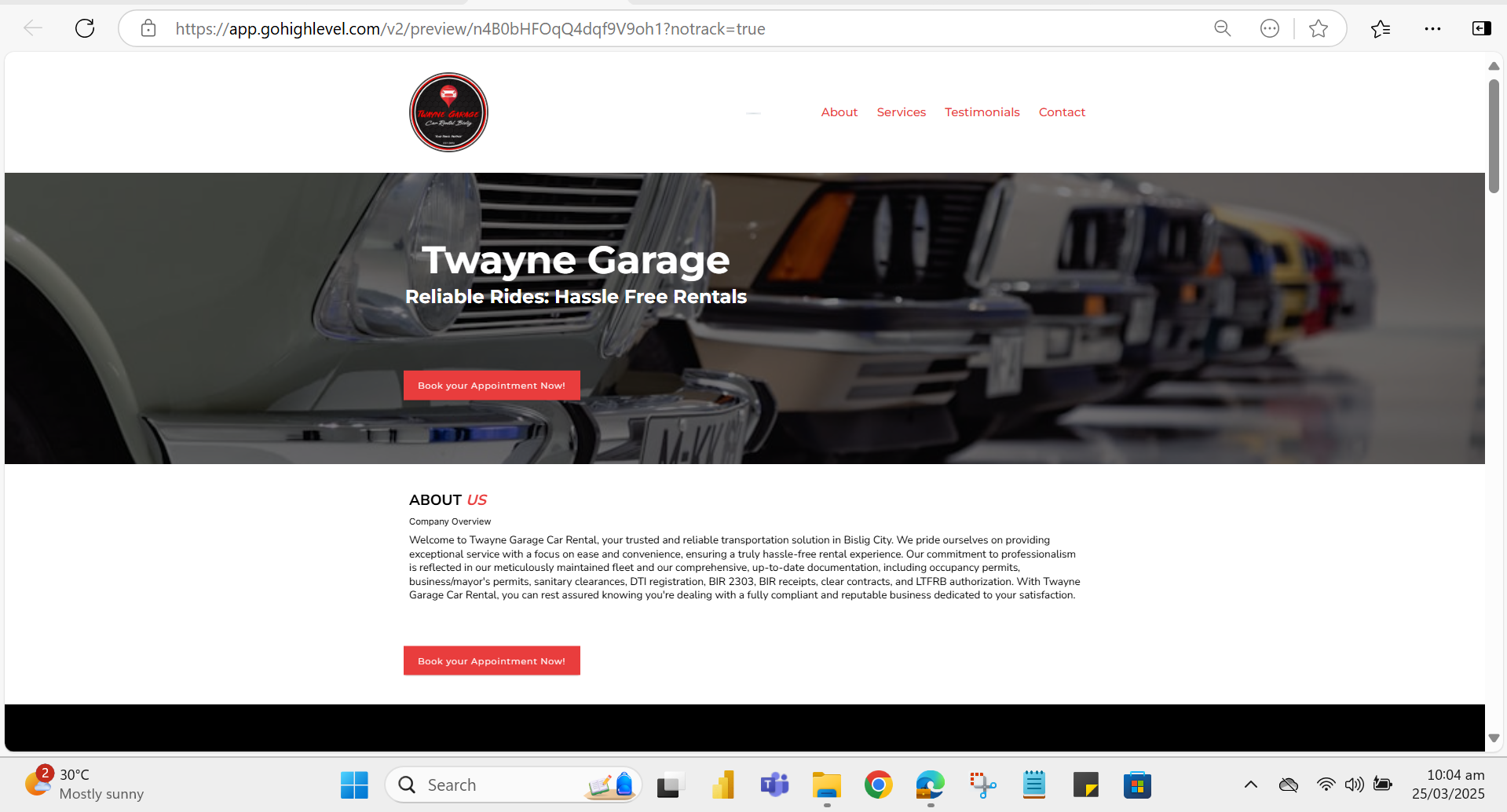Launch Microsoft Store from the taskbar

pos(1137,785)
